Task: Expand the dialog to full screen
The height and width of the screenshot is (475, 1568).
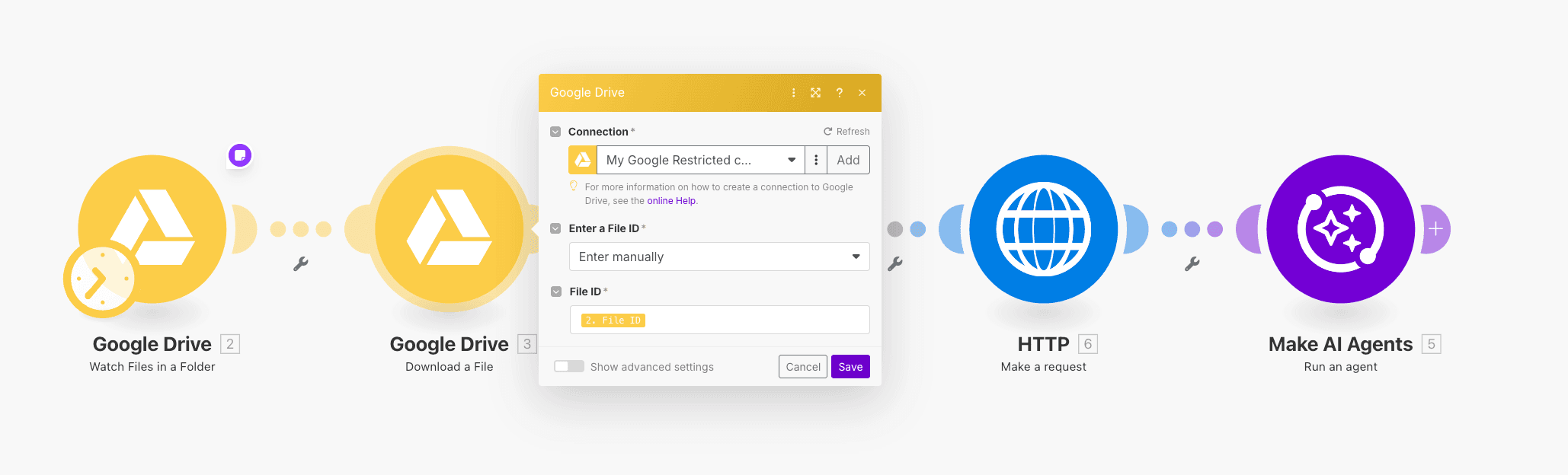Action: point(815,93)
